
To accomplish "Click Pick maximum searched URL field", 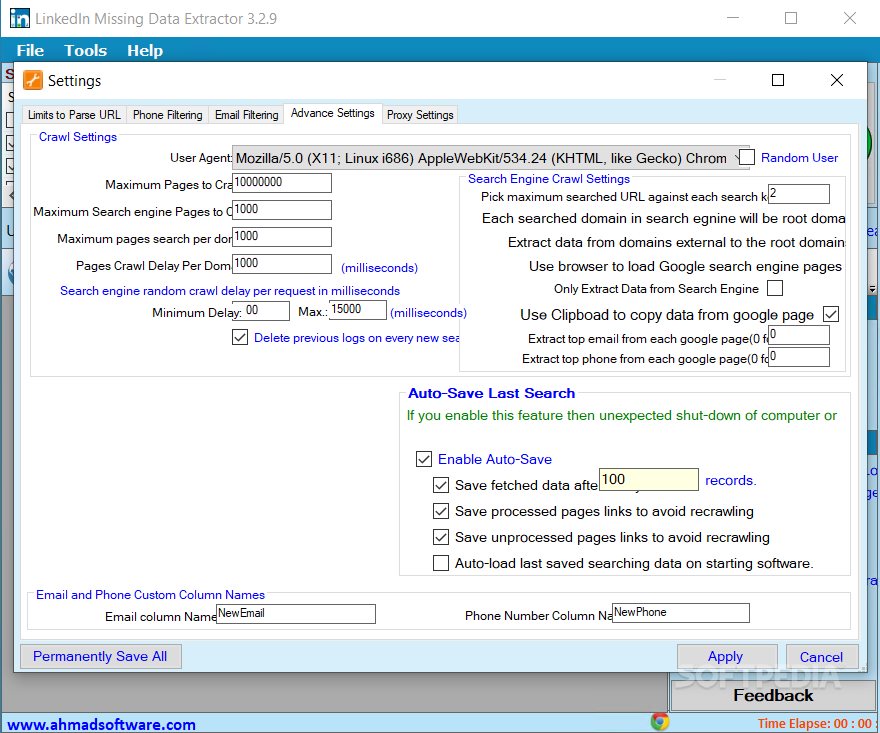I will click(799, 194).
